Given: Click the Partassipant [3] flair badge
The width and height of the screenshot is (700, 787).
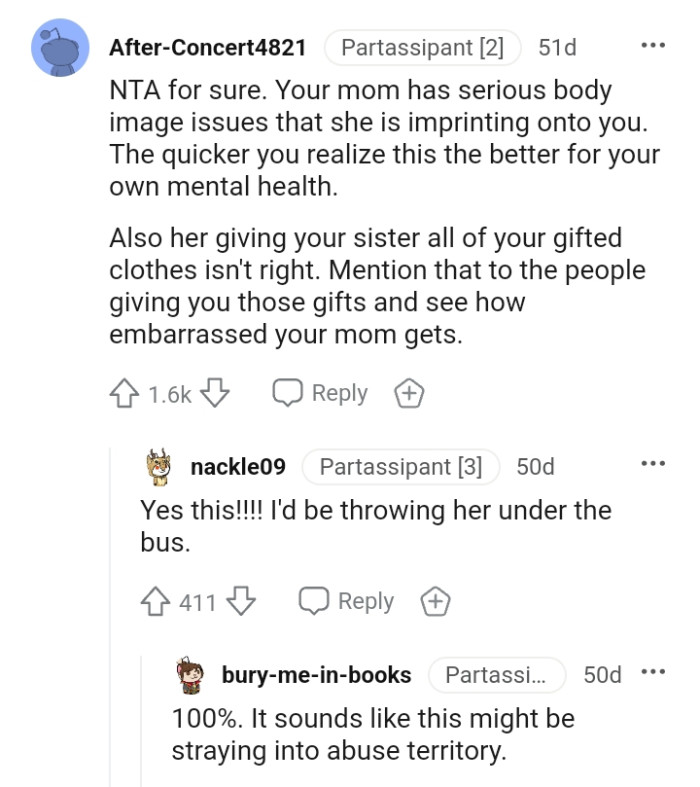Looking at the screenshot, I should [x=400, y=466].
